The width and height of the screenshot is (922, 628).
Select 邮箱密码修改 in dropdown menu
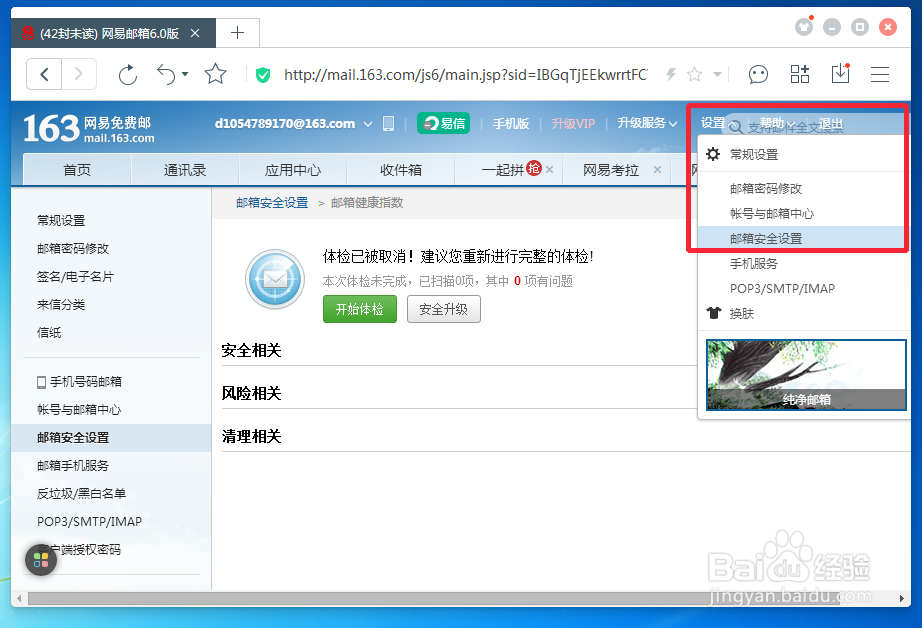[801, 189]
